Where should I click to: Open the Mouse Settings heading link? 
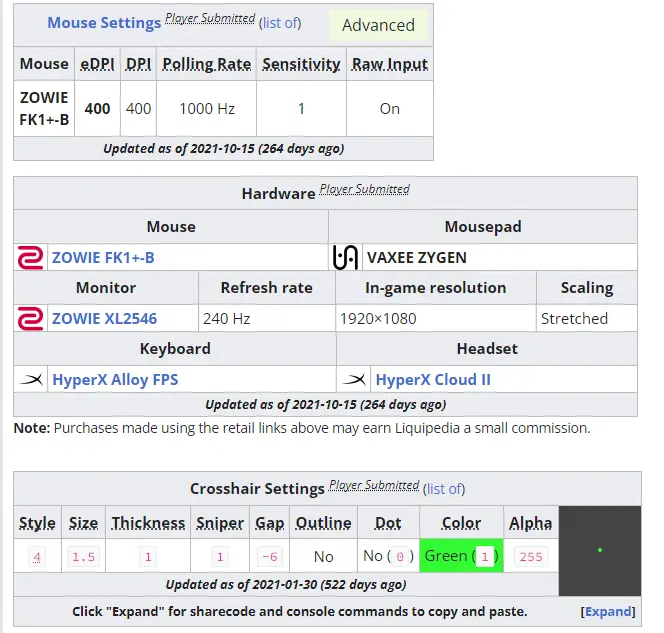point(104,22)
